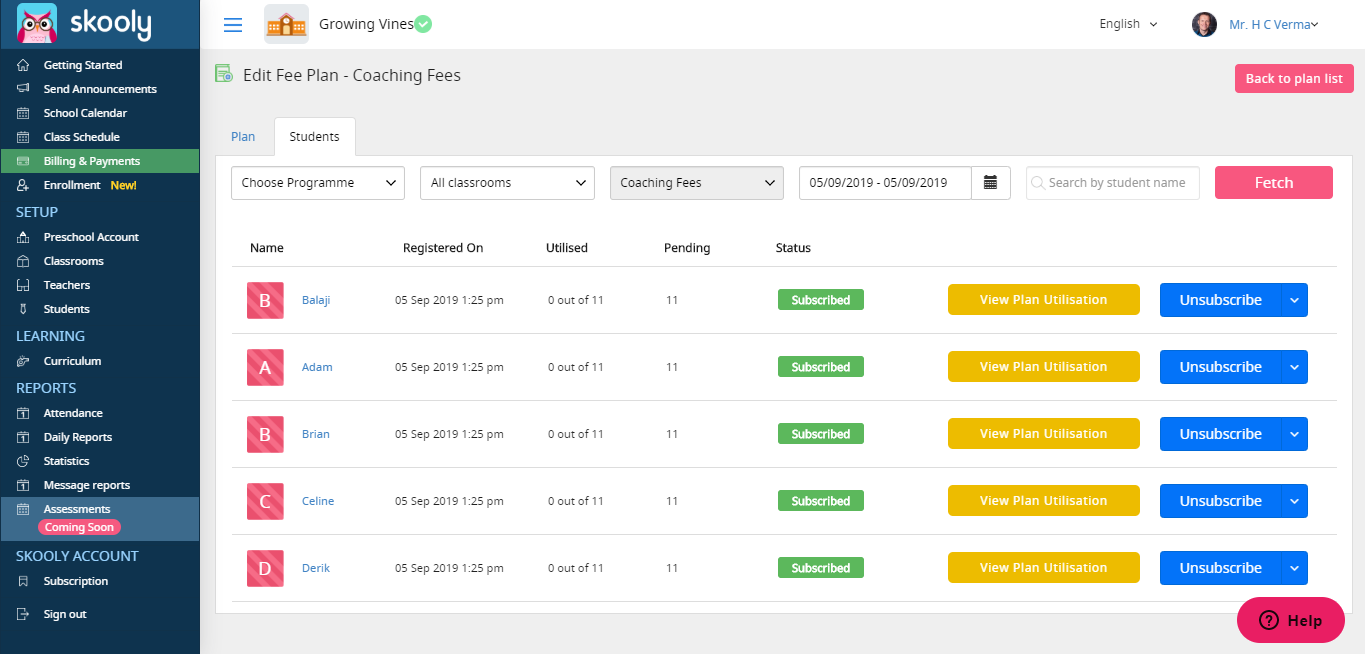This screenshot has width=1365, height=654.
Task: Click Celine's '0 out of 11' utilised value
Action: pos(576,501)
